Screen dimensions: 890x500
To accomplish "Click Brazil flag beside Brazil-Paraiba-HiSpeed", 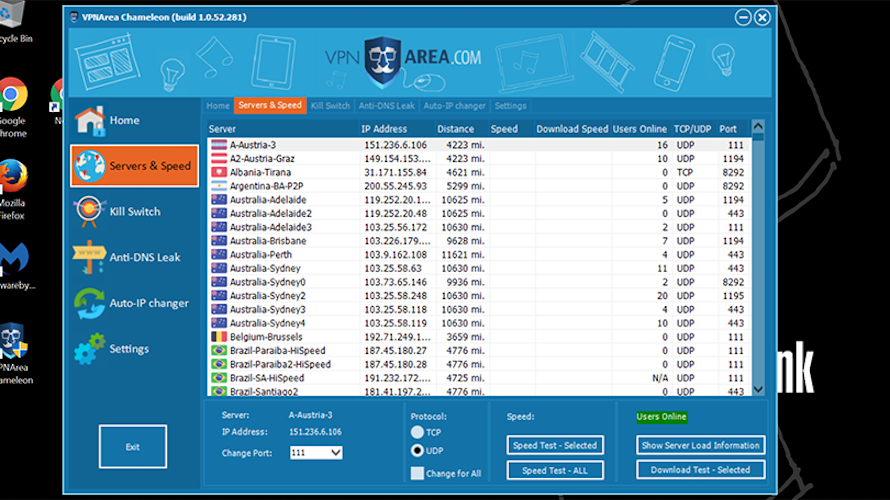I will pos(219,350).
